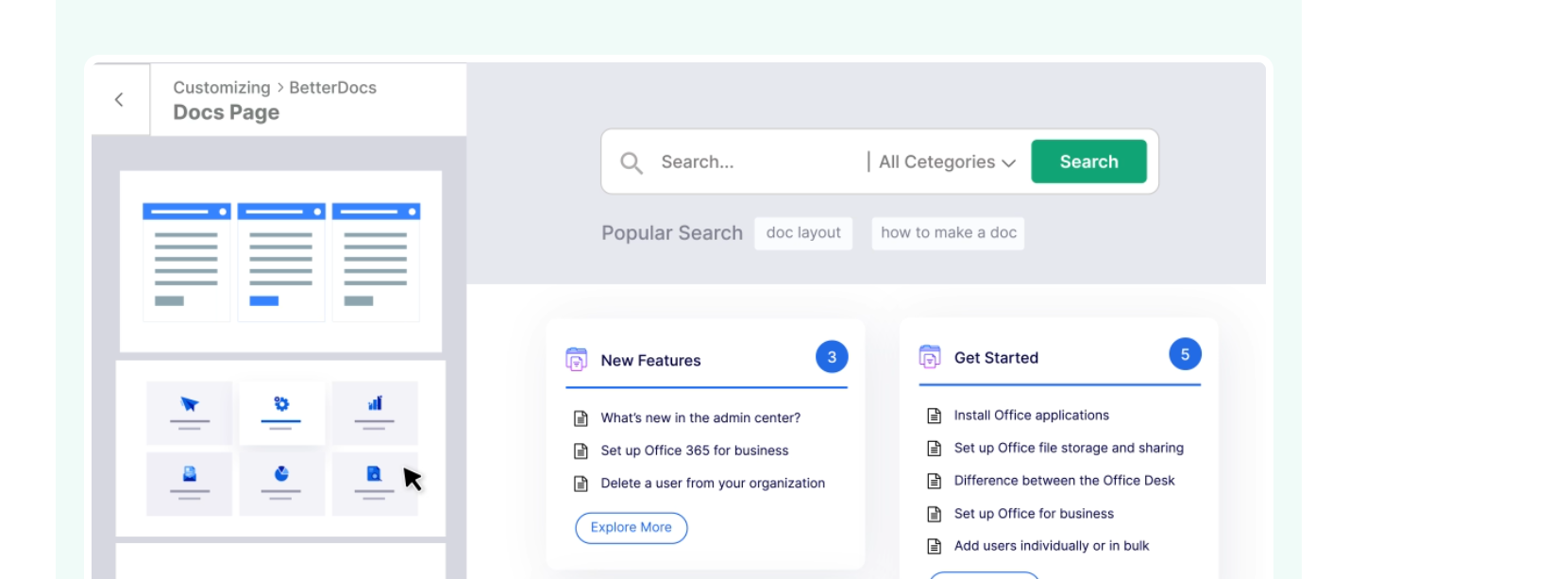
Task: Click into the Search text field
Action: (x=755, y=162)
